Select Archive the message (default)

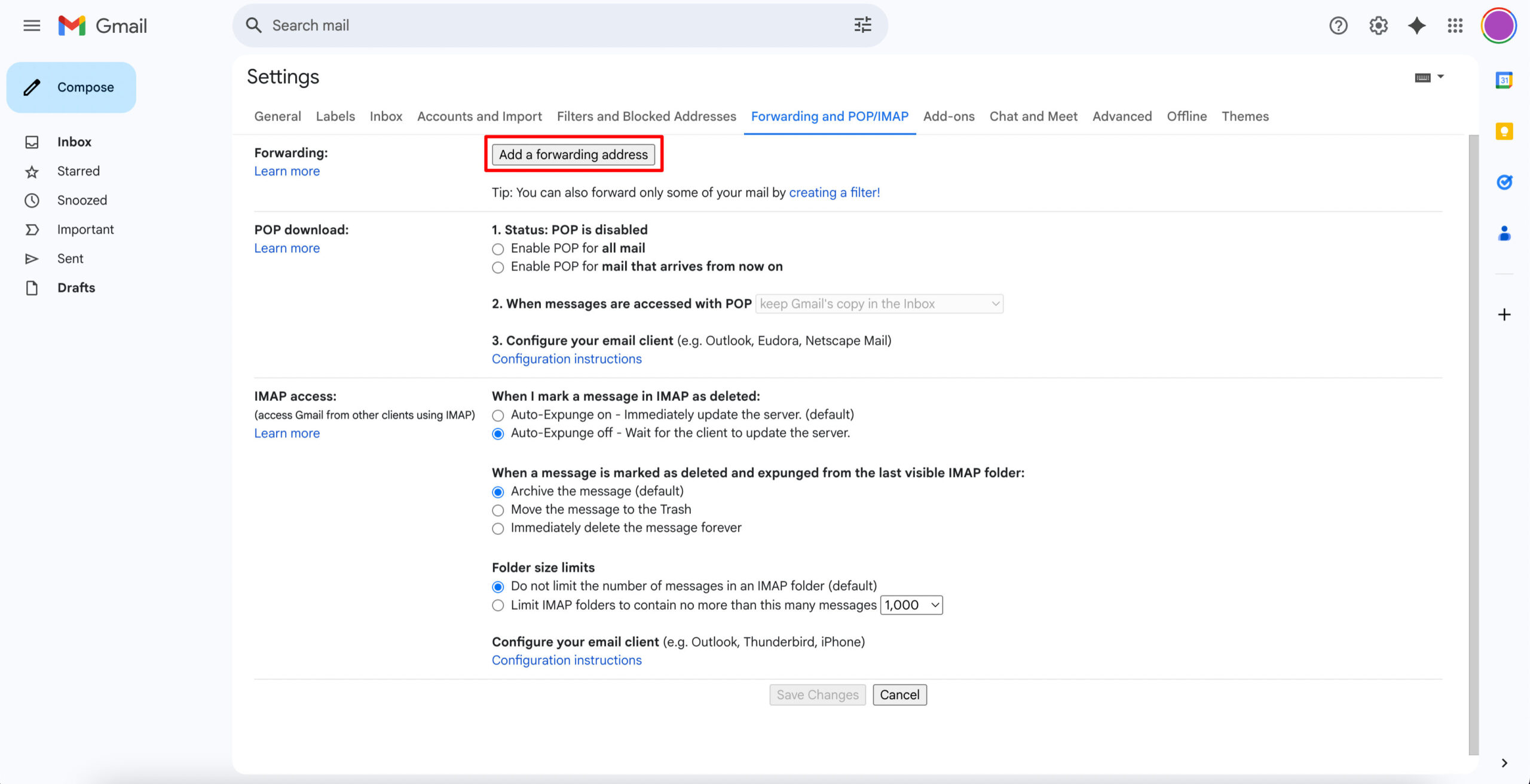click(x=498, y=492)
